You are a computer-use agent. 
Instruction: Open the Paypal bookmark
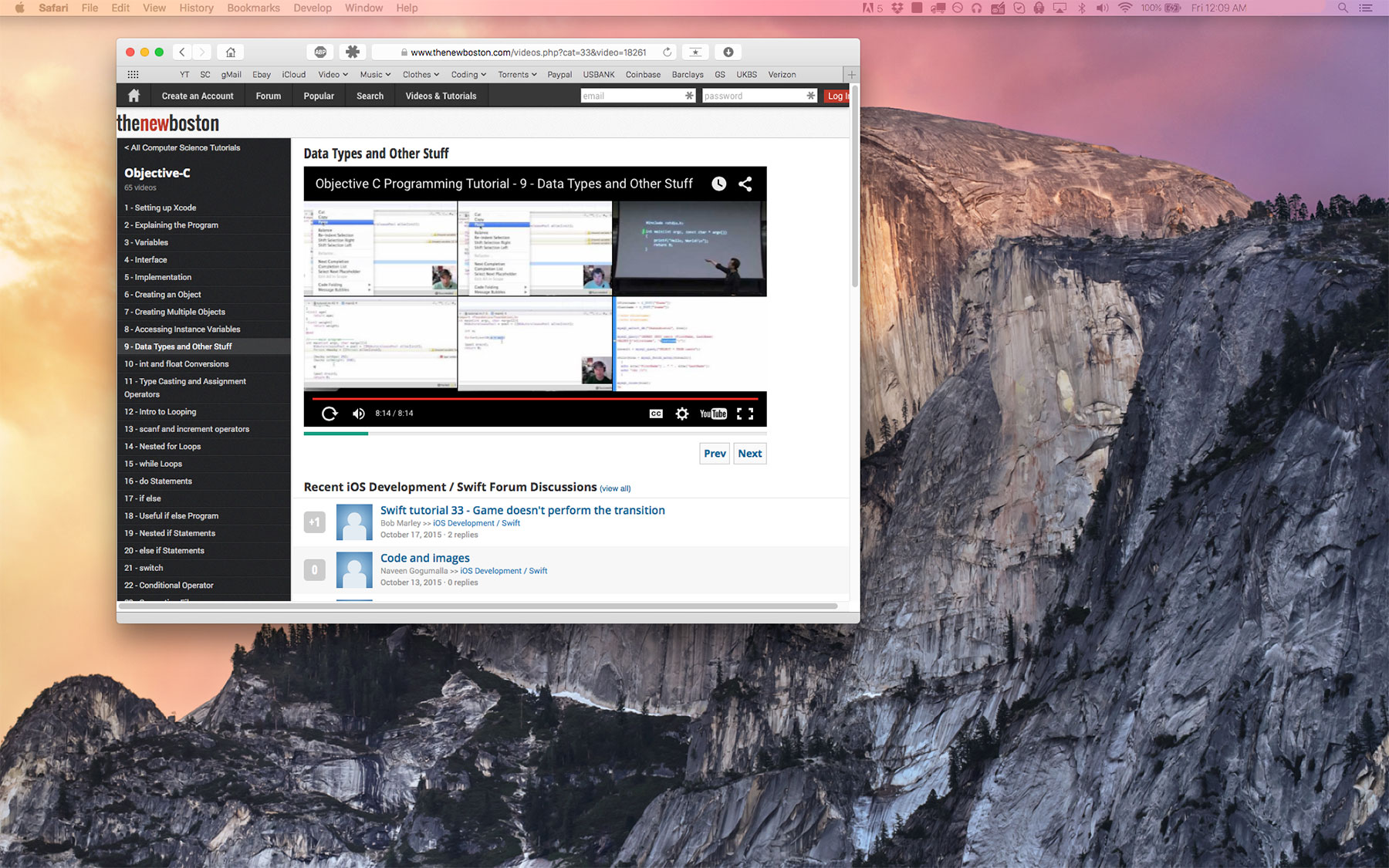point(559,75)
